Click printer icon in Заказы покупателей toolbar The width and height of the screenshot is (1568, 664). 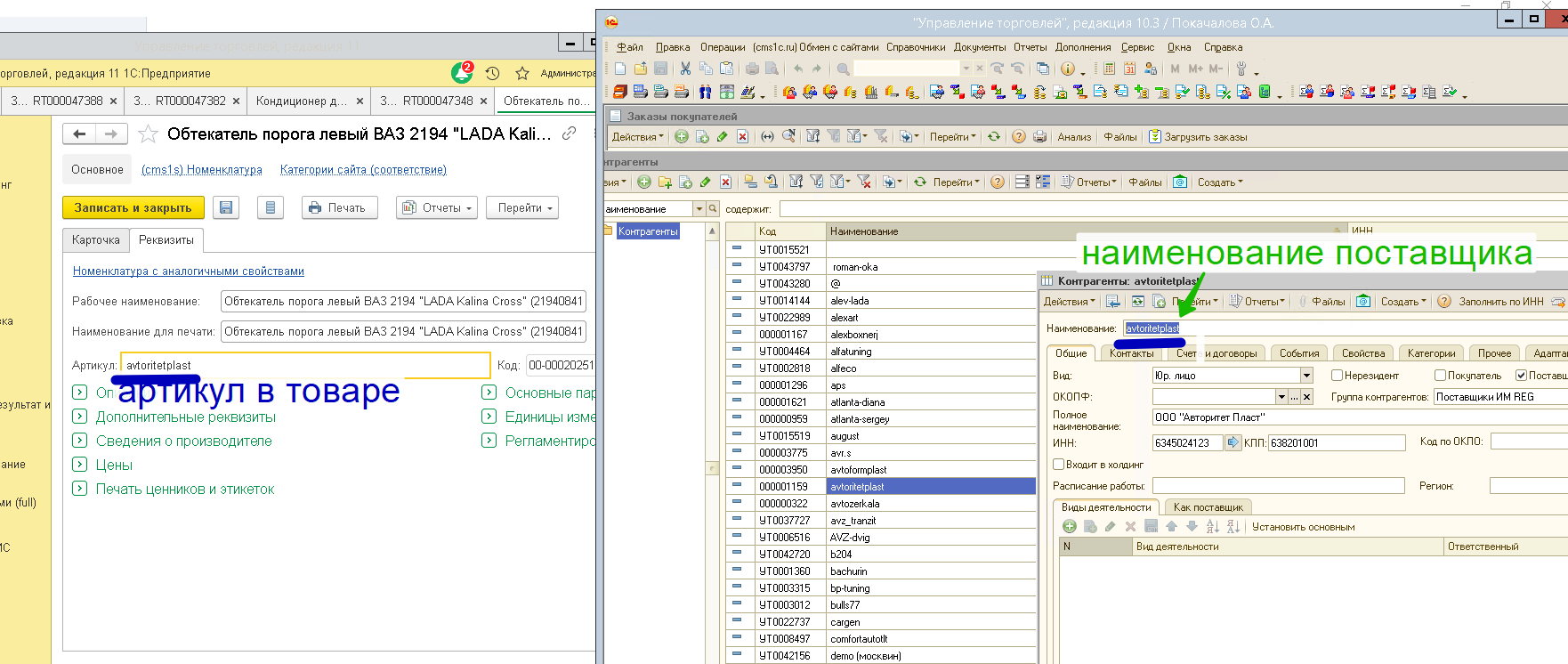coord(1039,136)
